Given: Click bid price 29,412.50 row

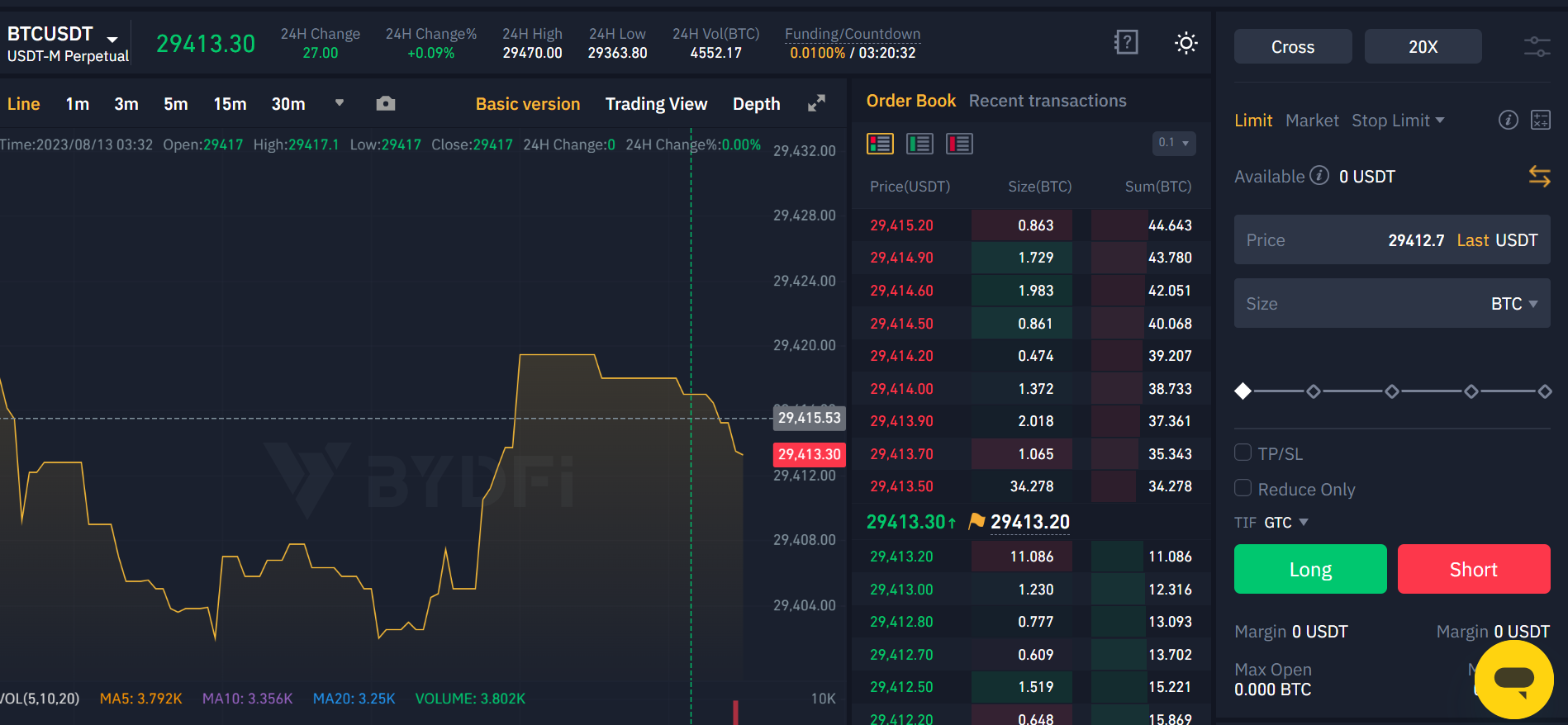Looking at the screenshot, I should tap(1031, 687).
